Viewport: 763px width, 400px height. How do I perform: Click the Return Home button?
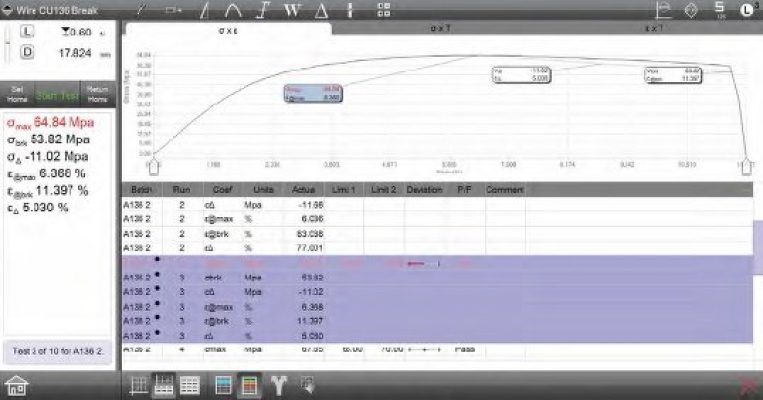coord(97,94)
